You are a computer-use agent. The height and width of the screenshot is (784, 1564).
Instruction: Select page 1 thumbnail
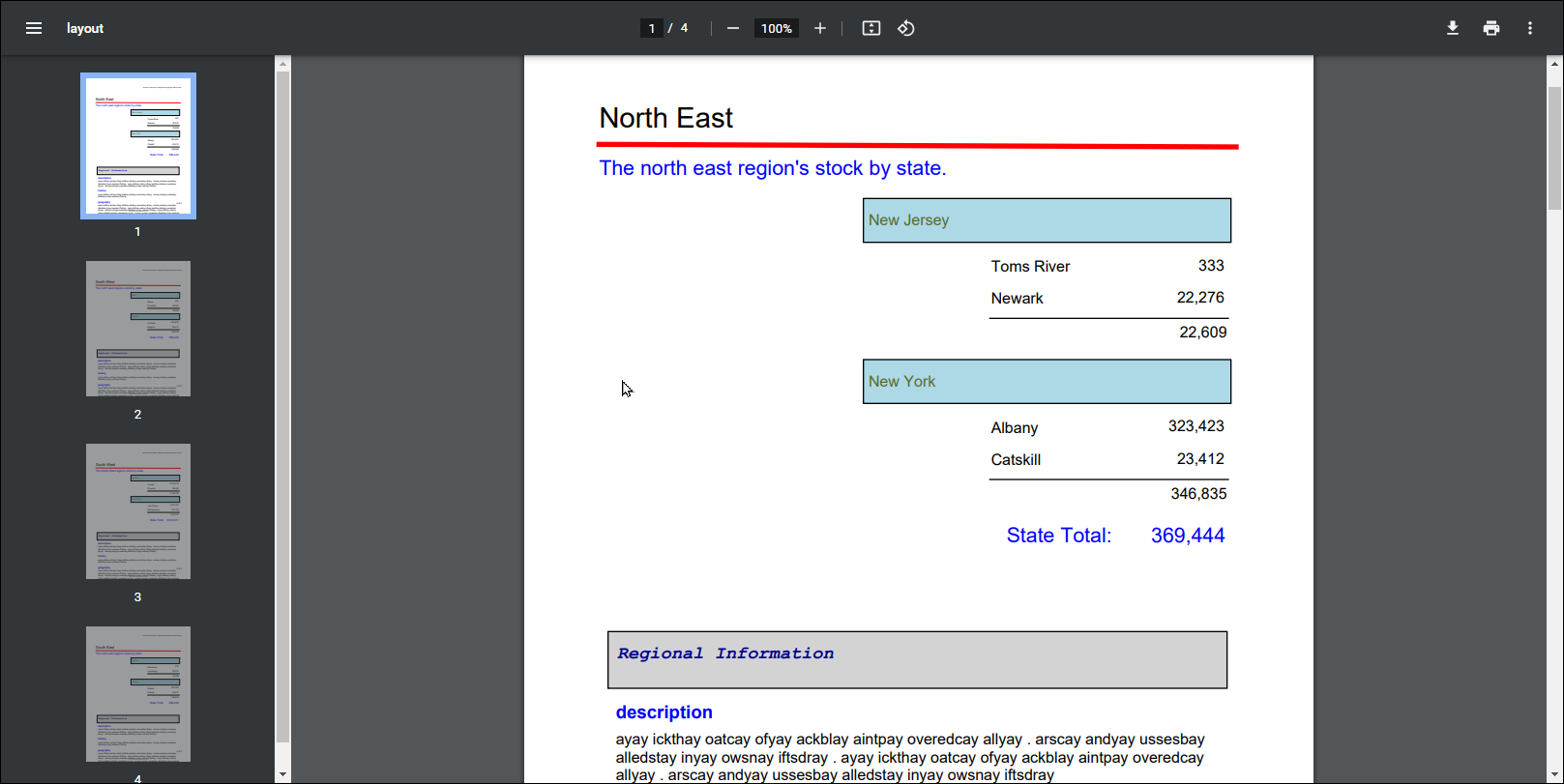coord(138,146)
